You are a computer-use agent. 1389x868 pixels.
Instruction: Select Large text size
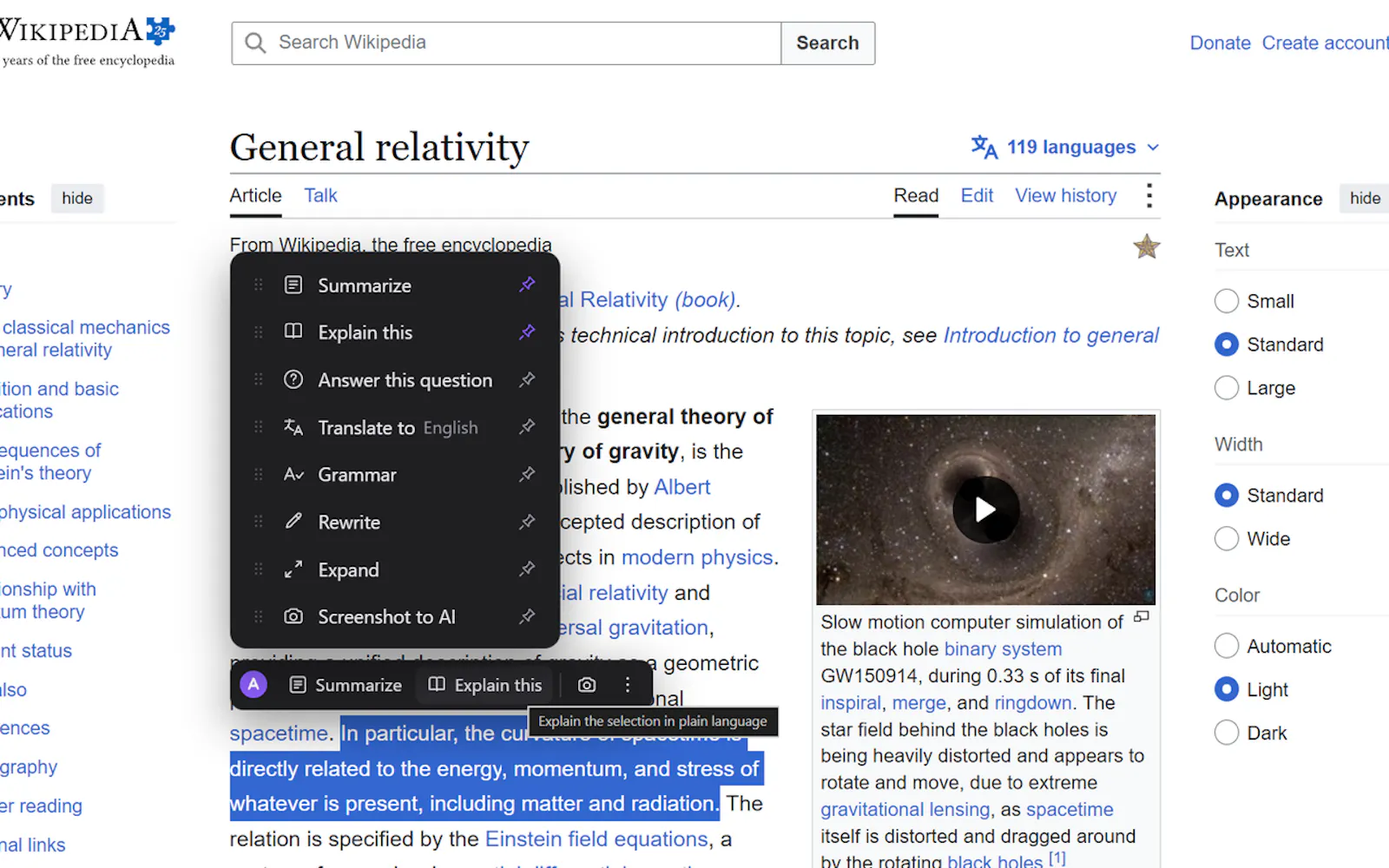[x=1227, y=388]
